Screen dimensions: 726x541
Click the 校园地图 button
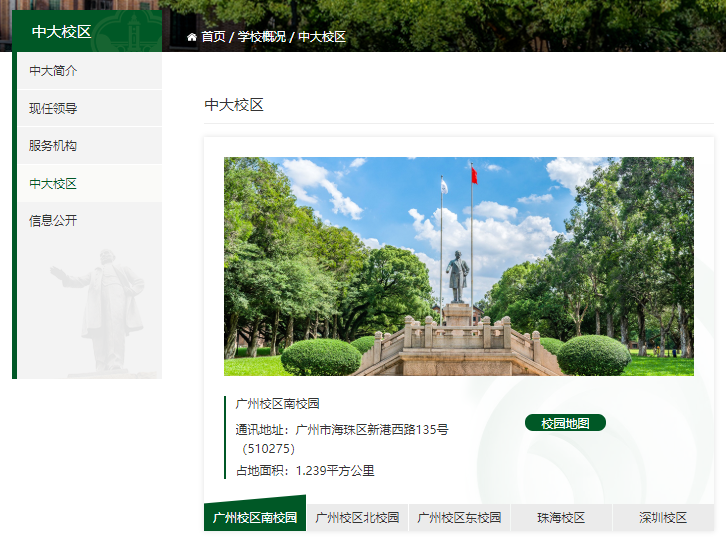click(565, 423)
